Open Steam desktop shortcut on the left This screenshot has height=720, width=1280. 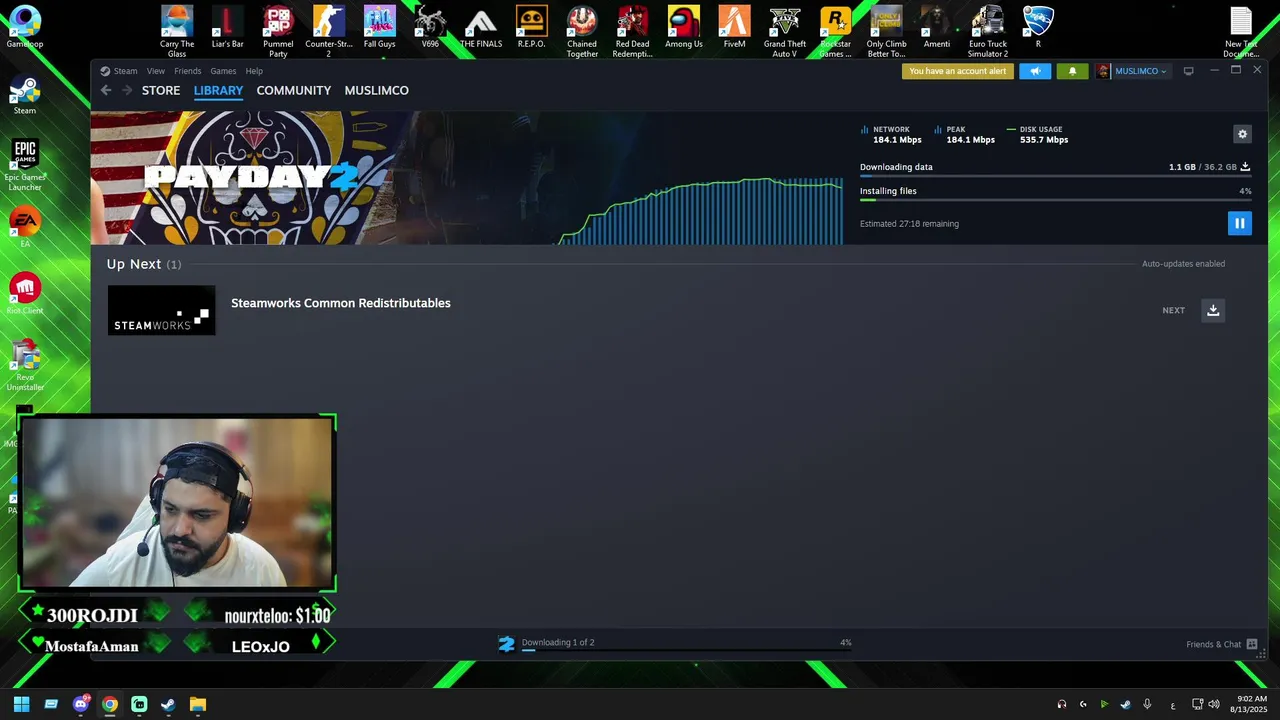tap(25, 94)
